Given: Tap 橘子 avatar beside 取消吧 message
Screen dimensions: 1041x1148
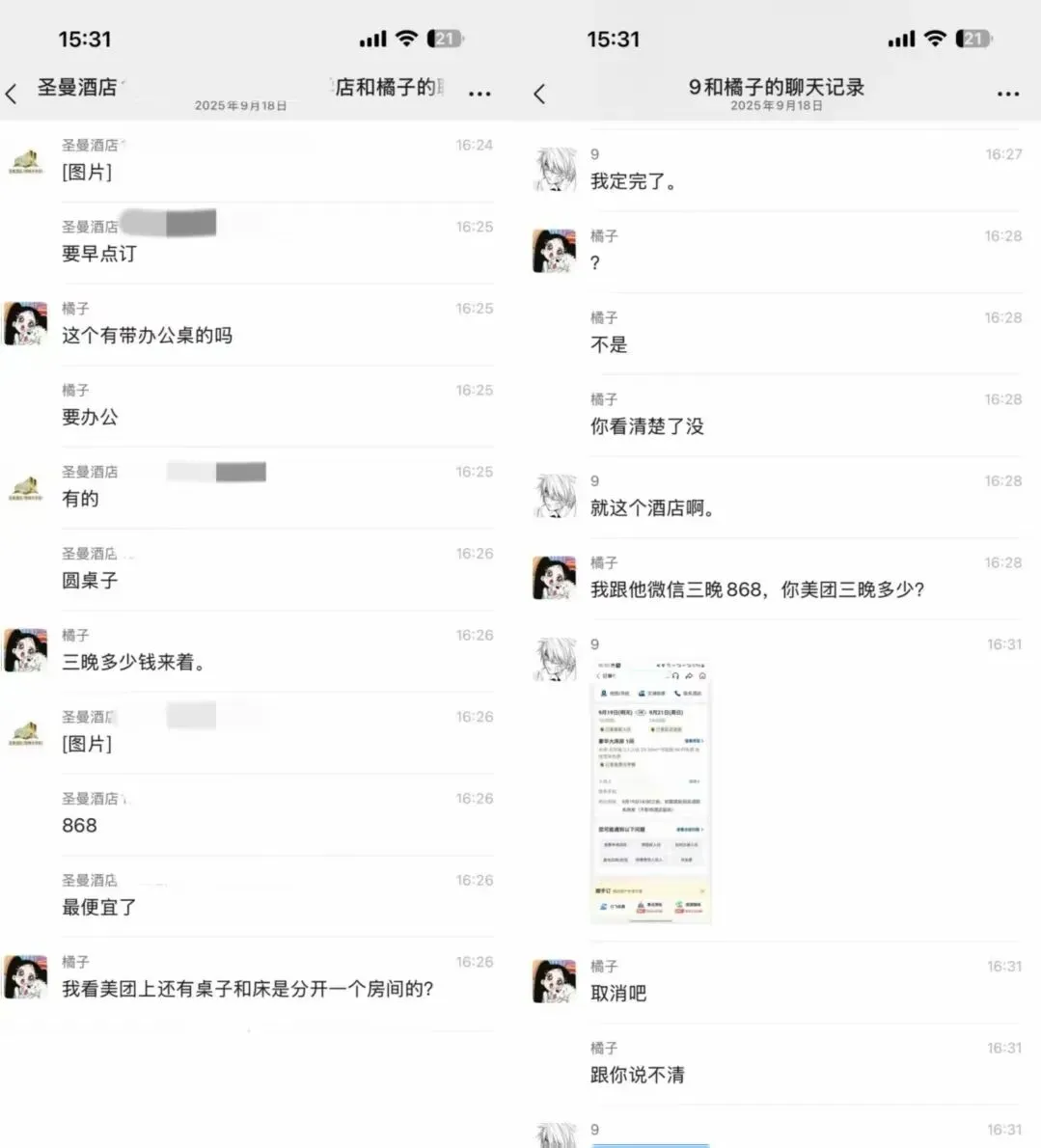Looking at the screenshot, I should (x=554, y=981).
